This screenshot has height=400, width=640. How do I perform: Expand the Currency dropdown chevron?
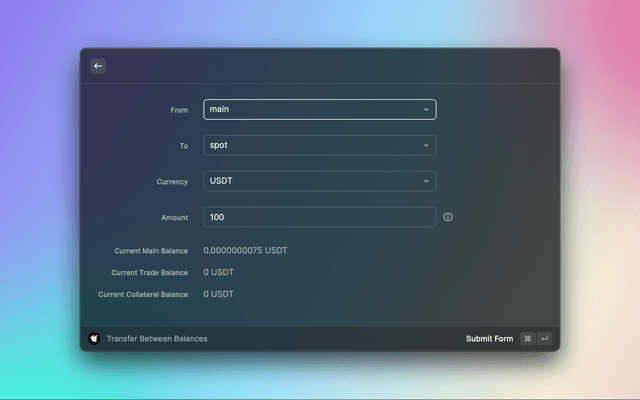pyautogui.click(x=425, y=181)
